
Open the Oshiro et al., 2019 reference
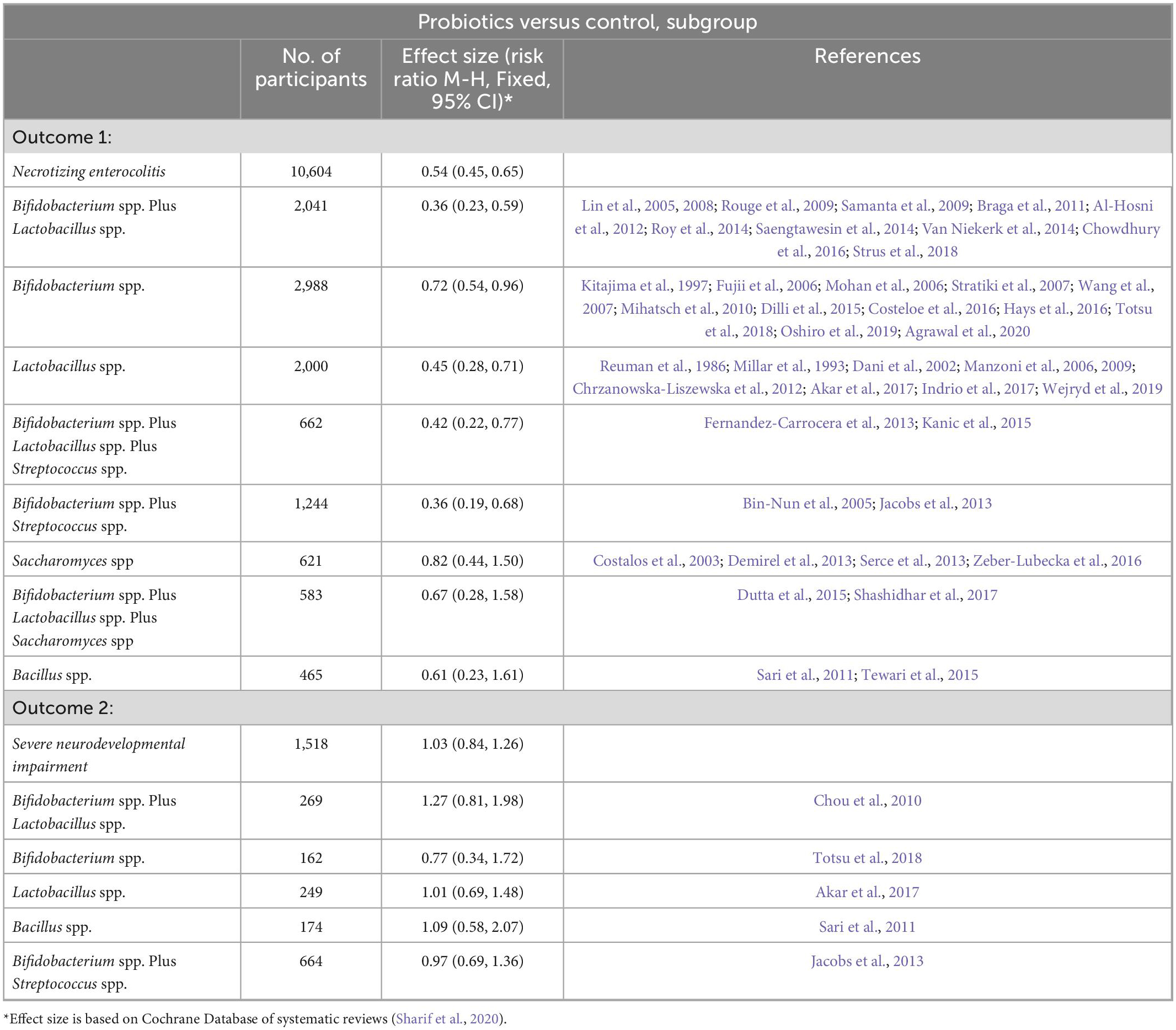(839, 331)
